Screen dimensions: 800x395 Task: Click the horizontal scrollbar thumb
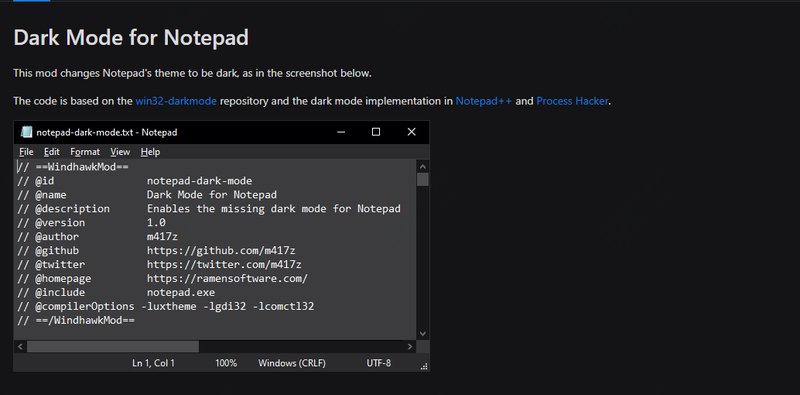tap(113, 347)
